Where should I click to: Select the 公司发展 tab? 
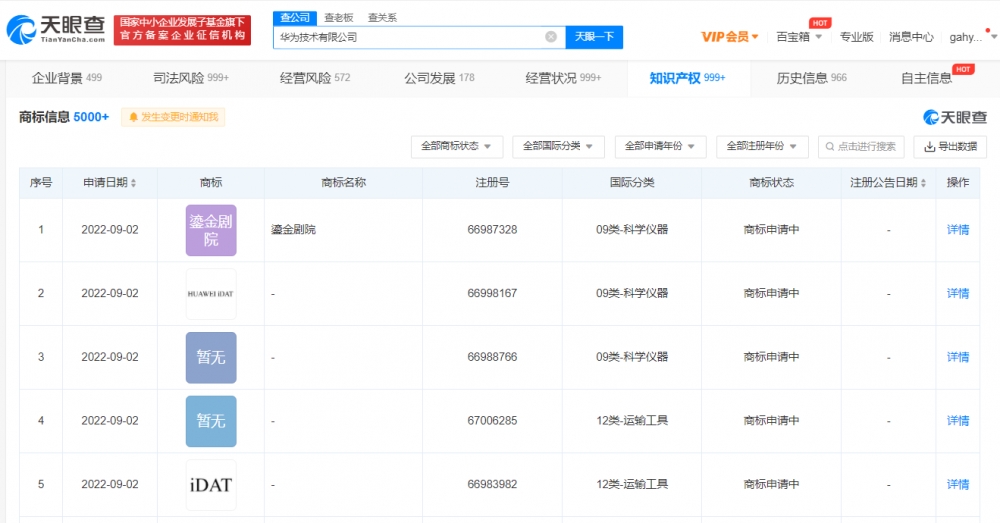click(439, 78)
